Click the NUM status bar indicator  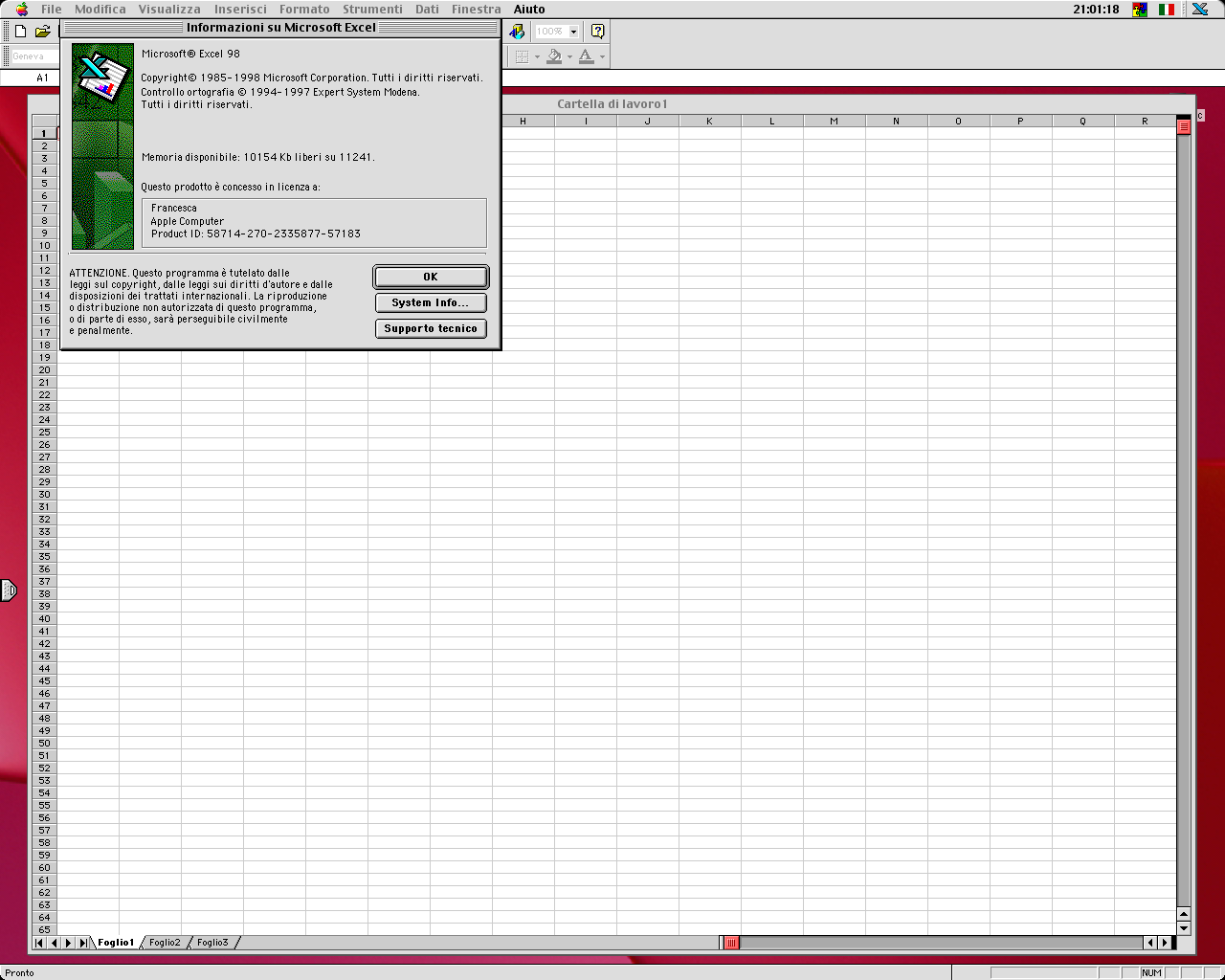point(1151,972)
